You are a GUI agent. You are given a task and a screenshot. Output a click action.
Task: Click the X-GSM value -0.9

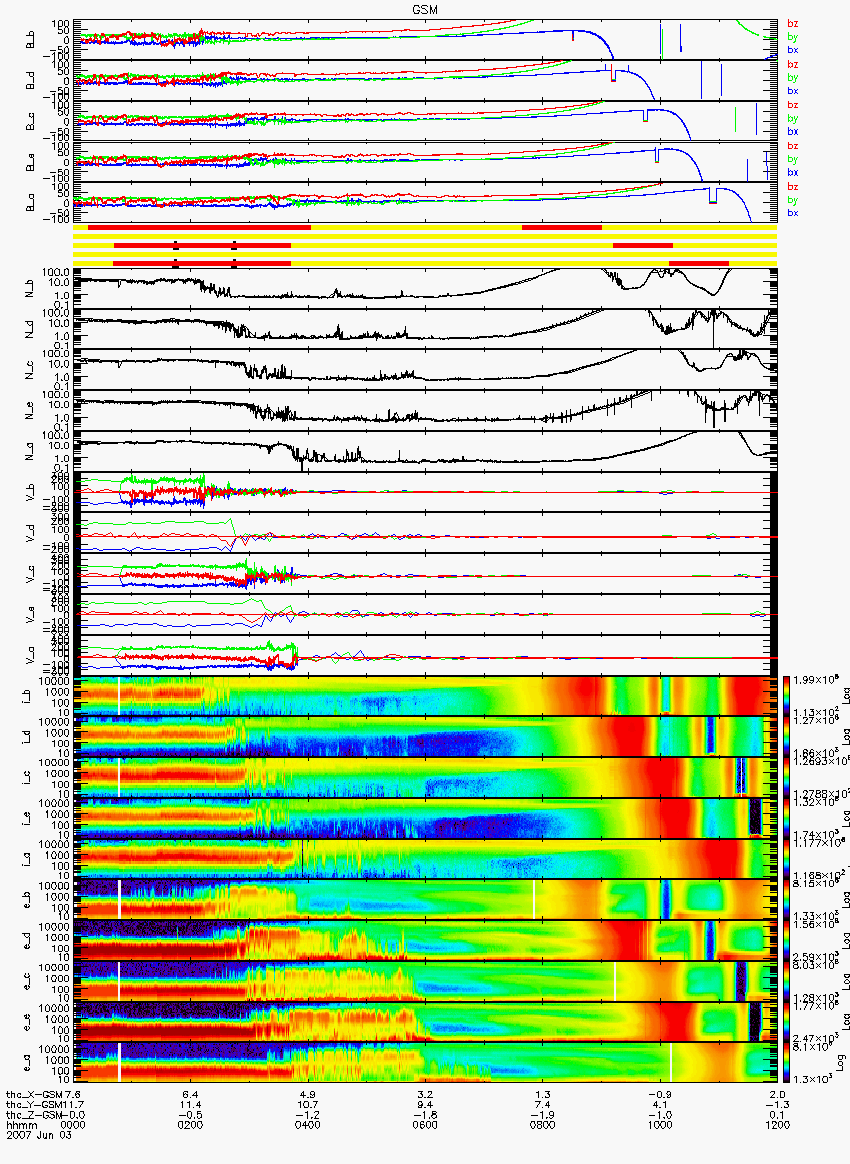pyautogui.click(x=660, y=1095)
